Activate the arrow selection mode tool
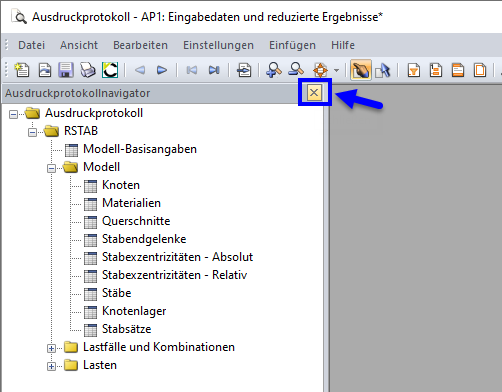This screenshot has height=392, width=502. (383, 70)
